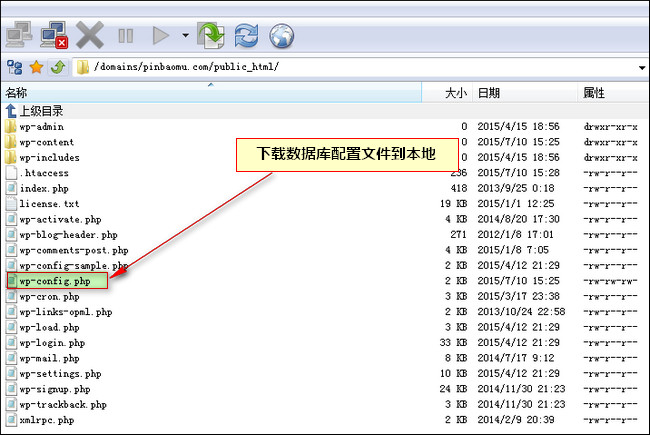Click the wp-cron.php file icon
650x435 pixels.
click(12, 296)
